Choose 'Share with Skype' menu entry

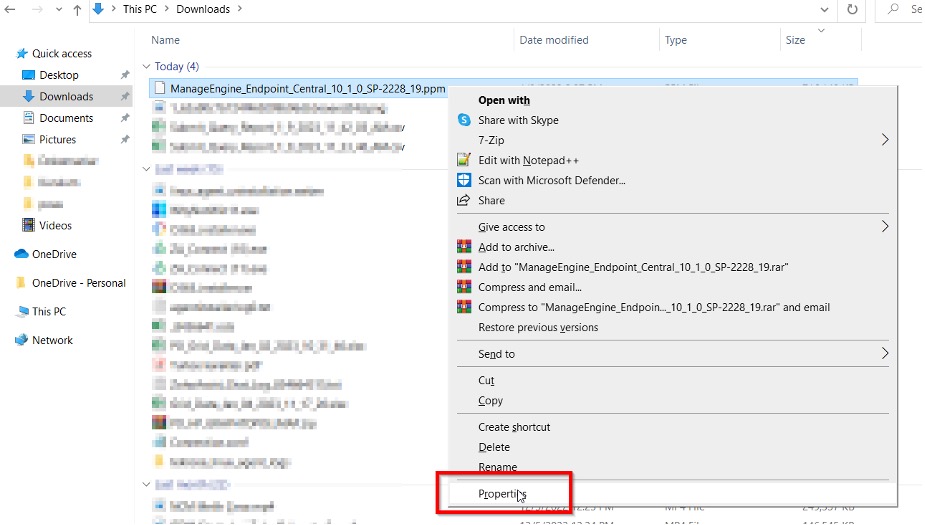click(518, 120)
